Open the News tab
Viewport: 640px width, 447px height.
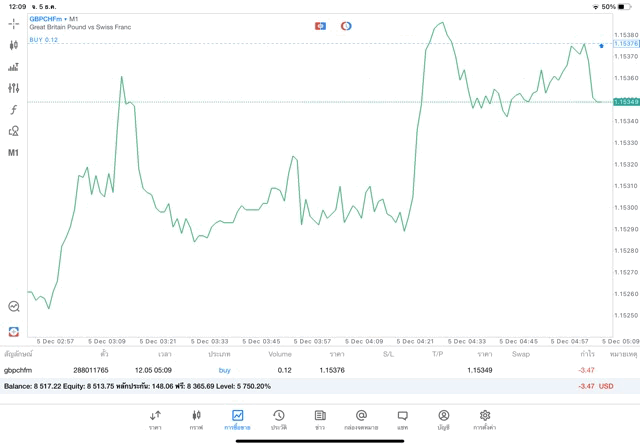click(320, 420)
